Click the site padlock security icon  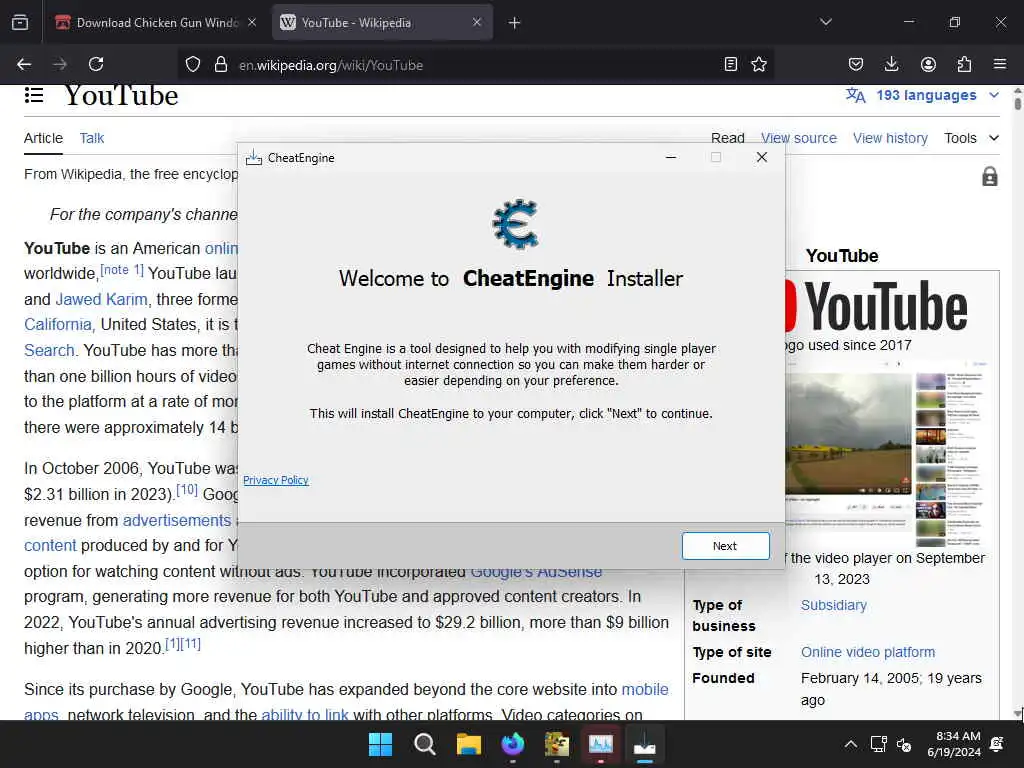pos(221,64)
